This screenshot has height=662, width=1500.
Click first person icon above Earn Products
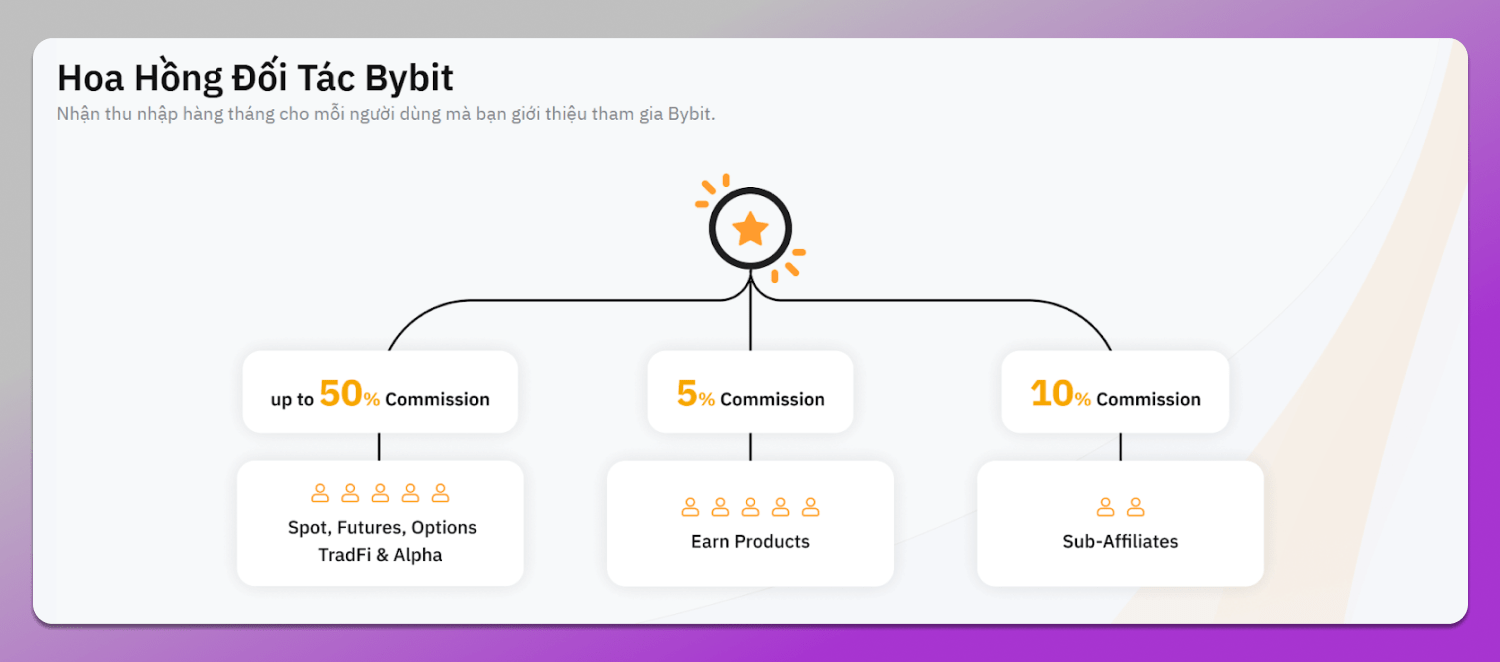(690, 507)
